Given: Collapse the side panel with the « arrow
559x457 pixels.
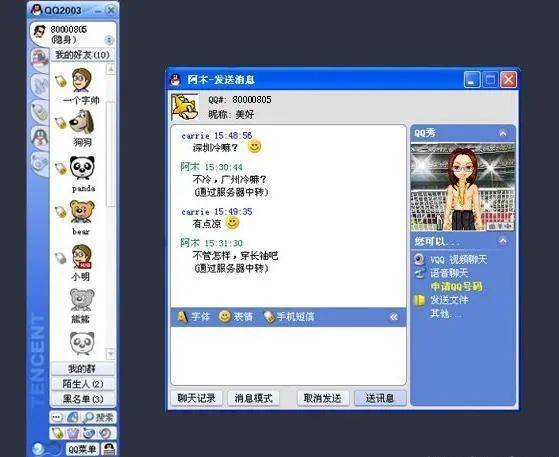Looking at the screenshot, I should pyautogui.click(x=394, y=317).
